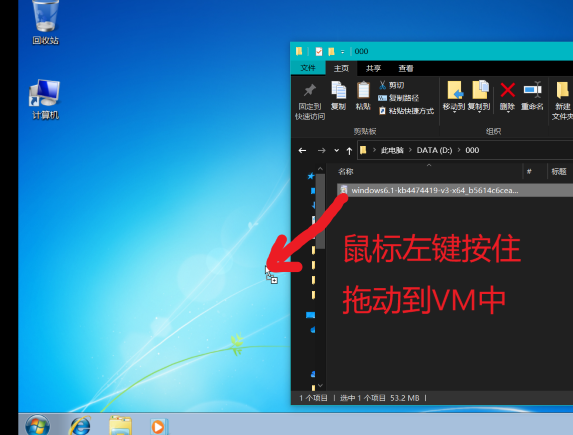This screenshot has height=435, width=573.
Task: Click This PC in address breadcrumb
Action: tap(392, 150)
